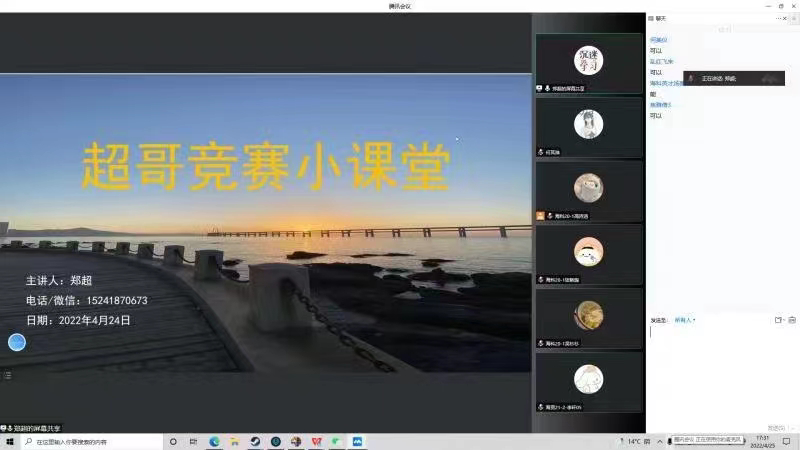The image size is (800, 450).
Task: Open chat panel more options (three dots)
Action: (779, 18)
